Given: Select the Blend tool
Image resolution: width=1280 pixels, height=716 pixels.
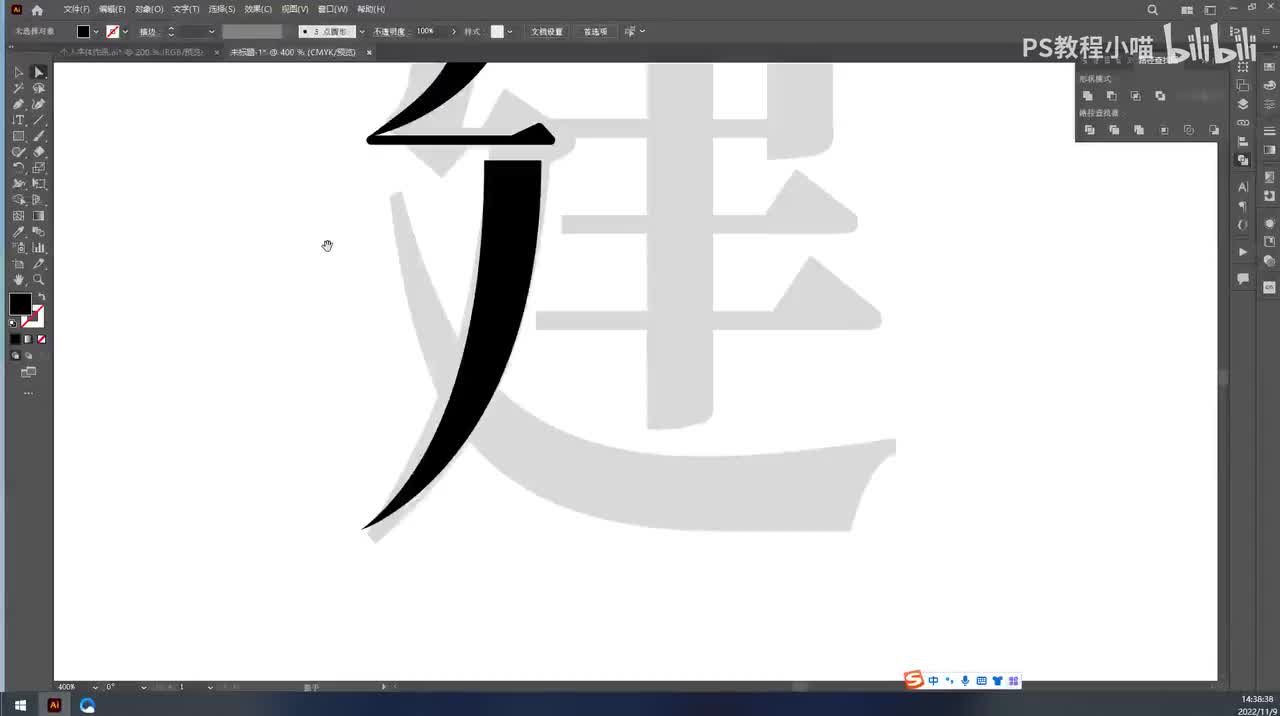Looking at the screenshot, I should pyautogui.click(x=39, y=232).
